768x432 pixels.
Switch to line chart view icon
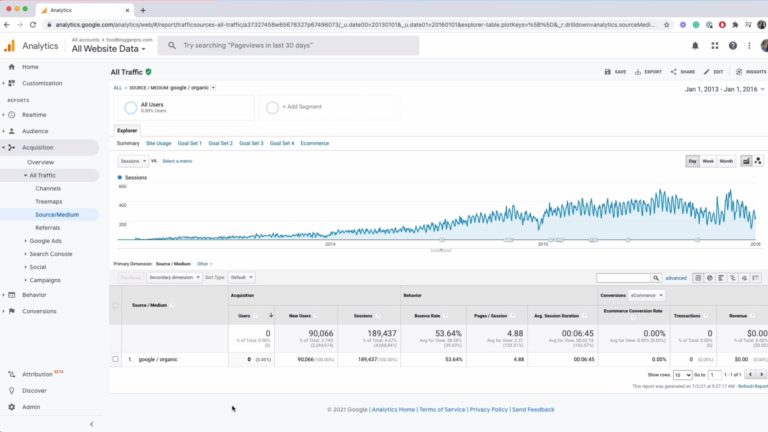click(x=746, y=161)
